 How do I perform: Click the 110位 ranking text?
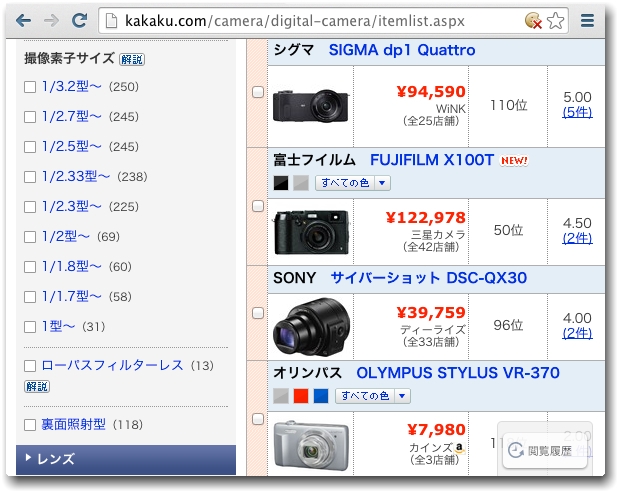[508, 105]
